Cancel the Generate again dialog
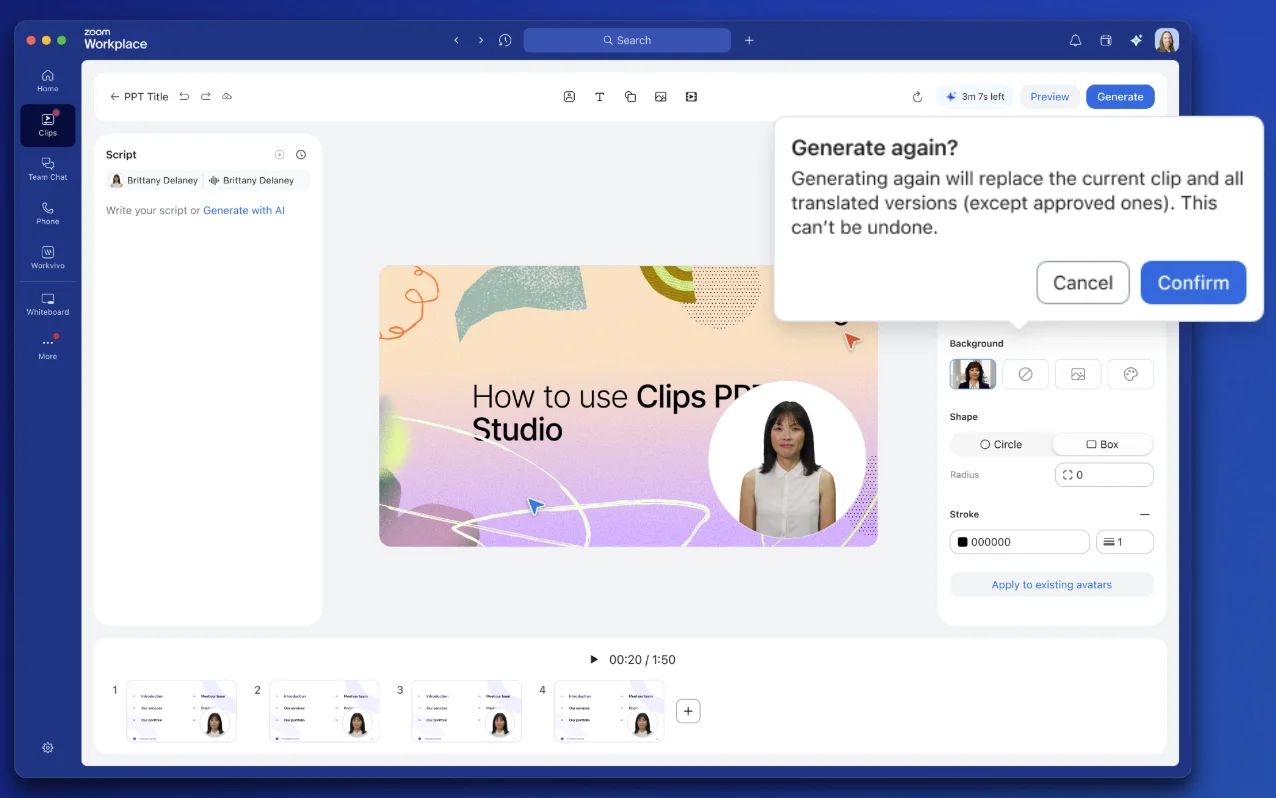 (x=1083, y=283)
